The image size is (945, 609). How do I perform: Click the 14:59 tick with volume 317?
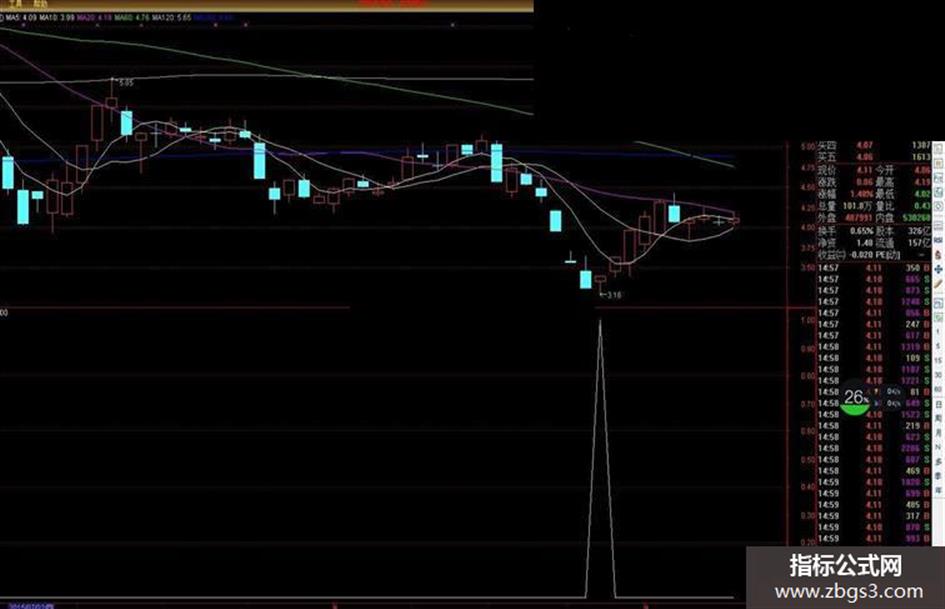874,516
